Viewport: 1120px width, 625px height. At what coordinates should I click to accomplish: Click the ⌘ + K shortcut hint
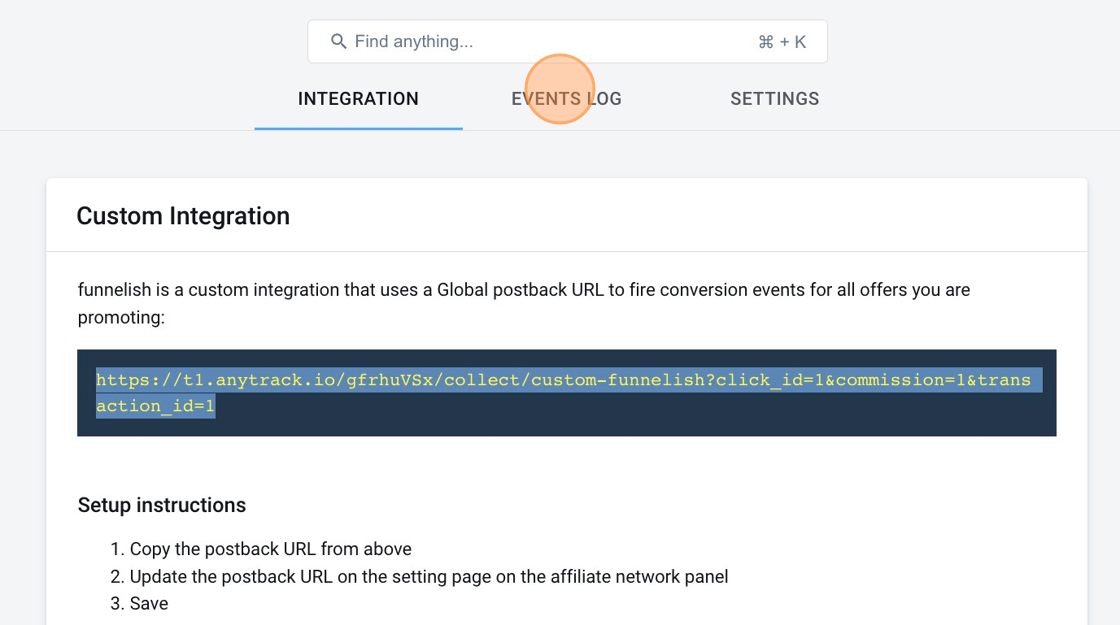click(x=781, y=41)
